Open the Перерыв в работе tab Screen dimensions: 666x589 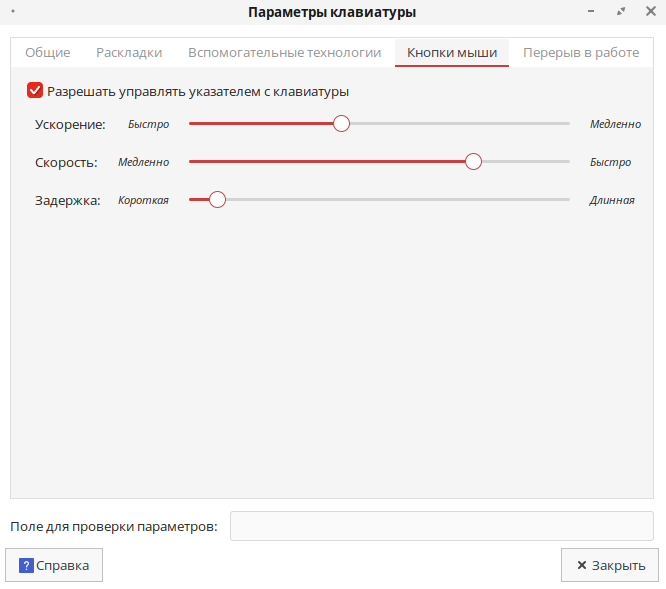pyautogui.click(x=580, y=52)
